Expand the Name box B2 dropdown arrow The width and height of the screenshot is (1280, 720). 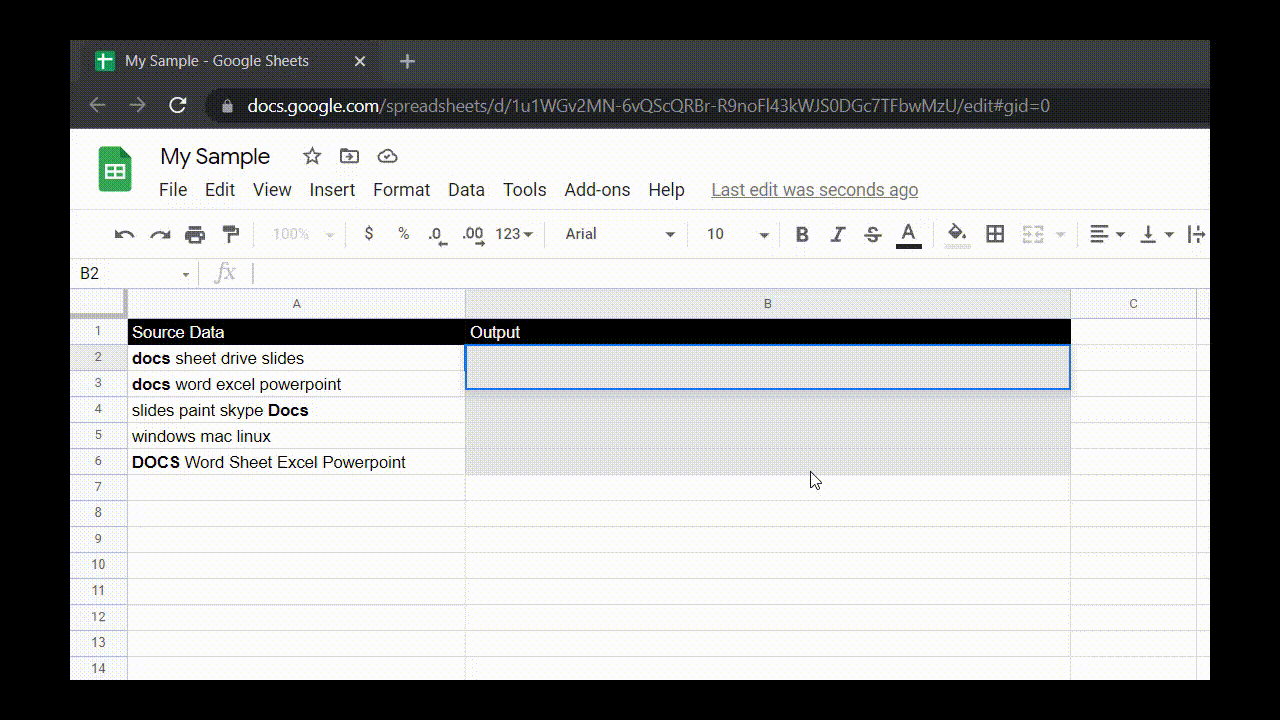click(186, 274)
